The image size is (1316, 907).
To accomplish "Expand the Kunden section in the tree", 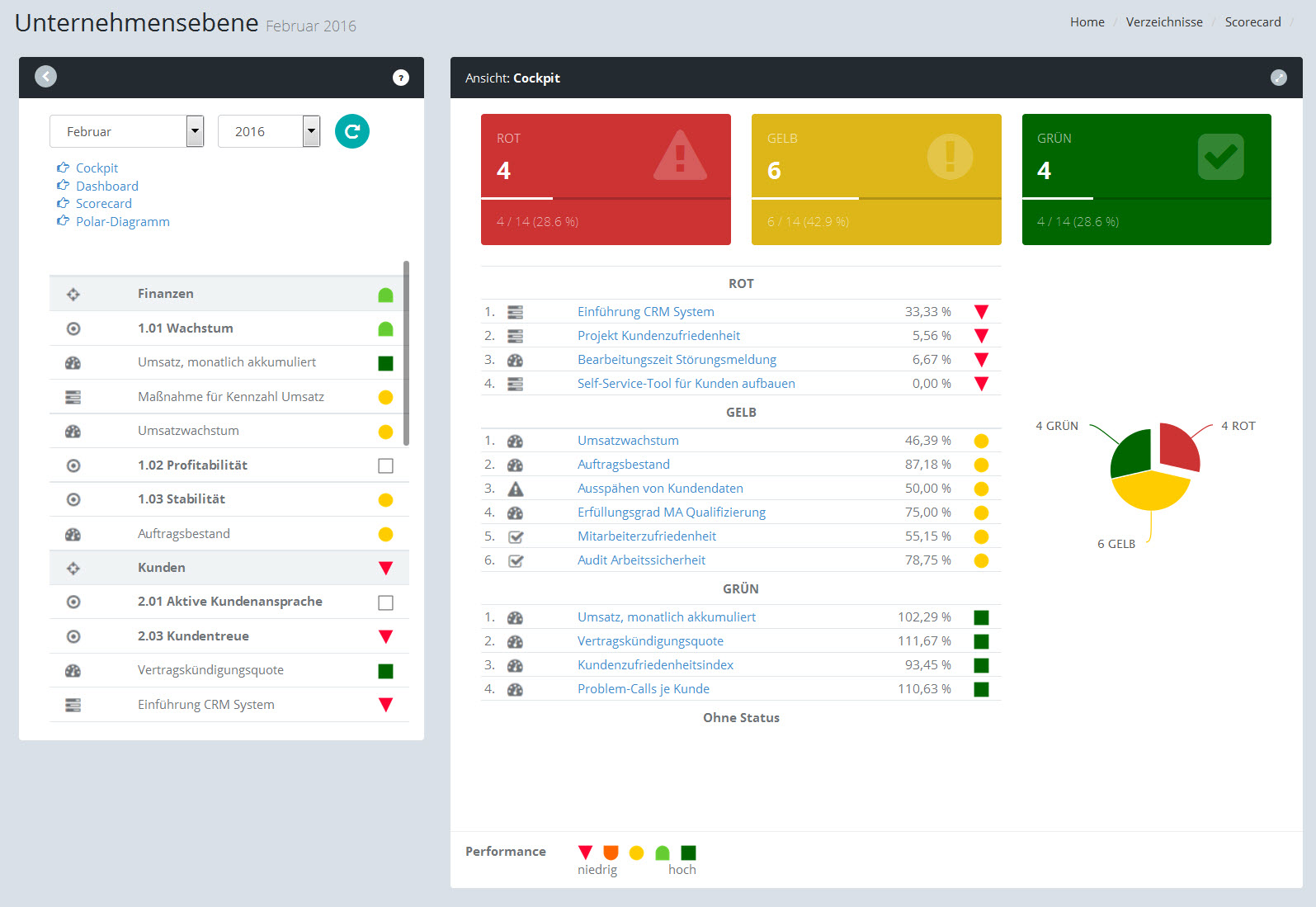I will [x=161, y=568].
